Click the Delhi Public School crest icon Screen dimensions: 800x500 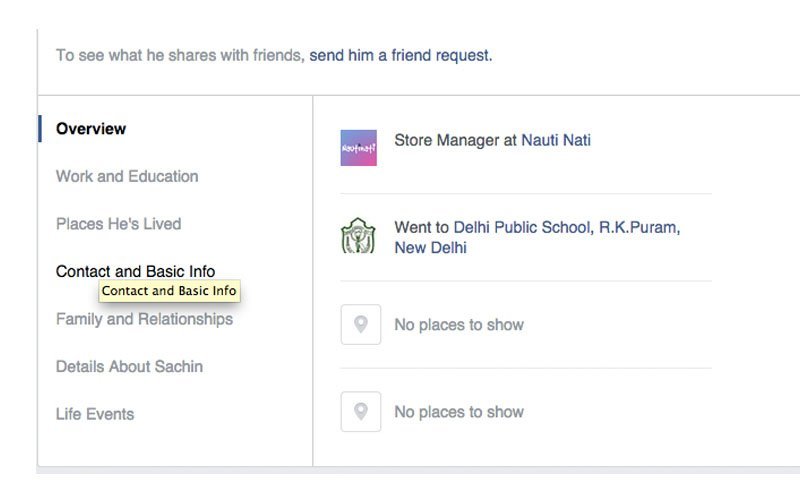358,235
